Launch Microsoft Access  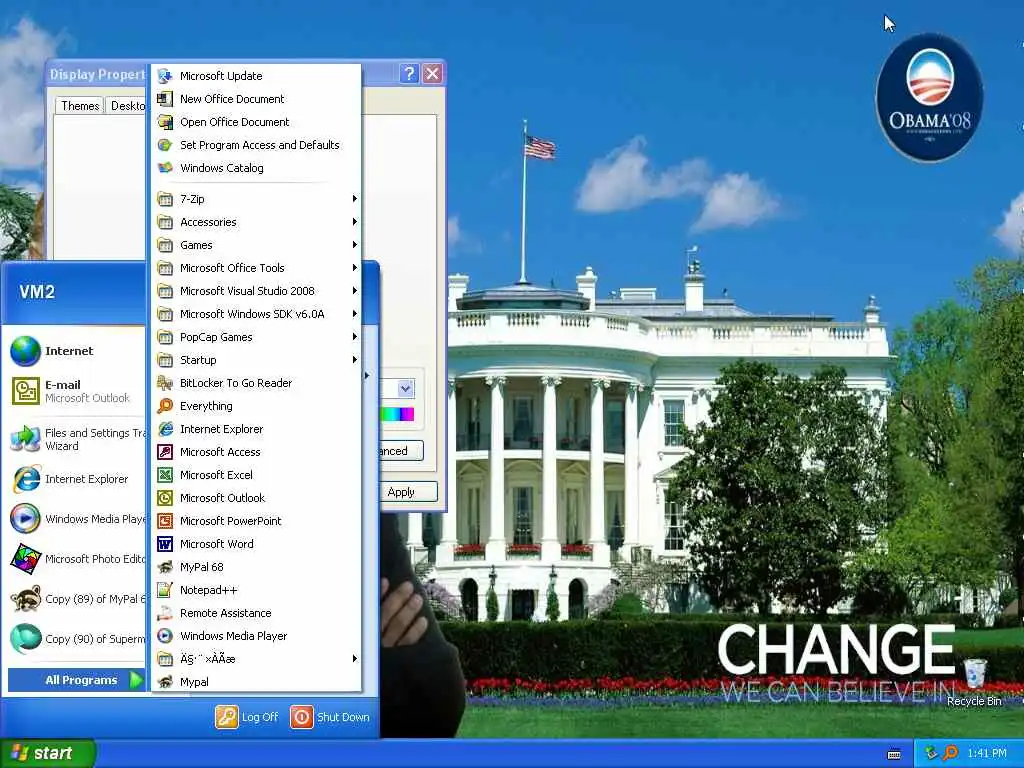(256, 452)
